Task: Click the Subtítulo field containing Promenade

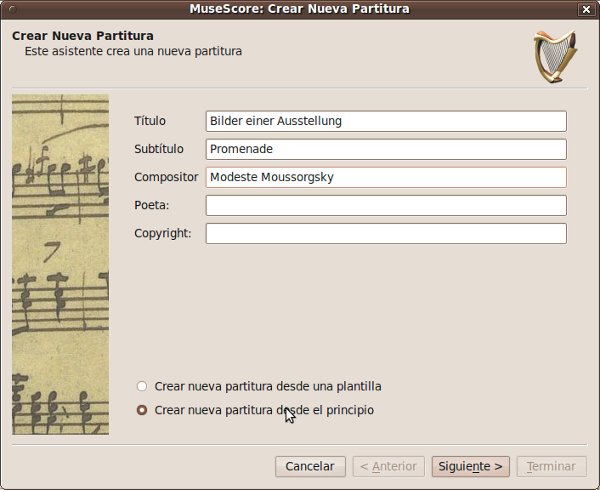Action: click(386, 149)
